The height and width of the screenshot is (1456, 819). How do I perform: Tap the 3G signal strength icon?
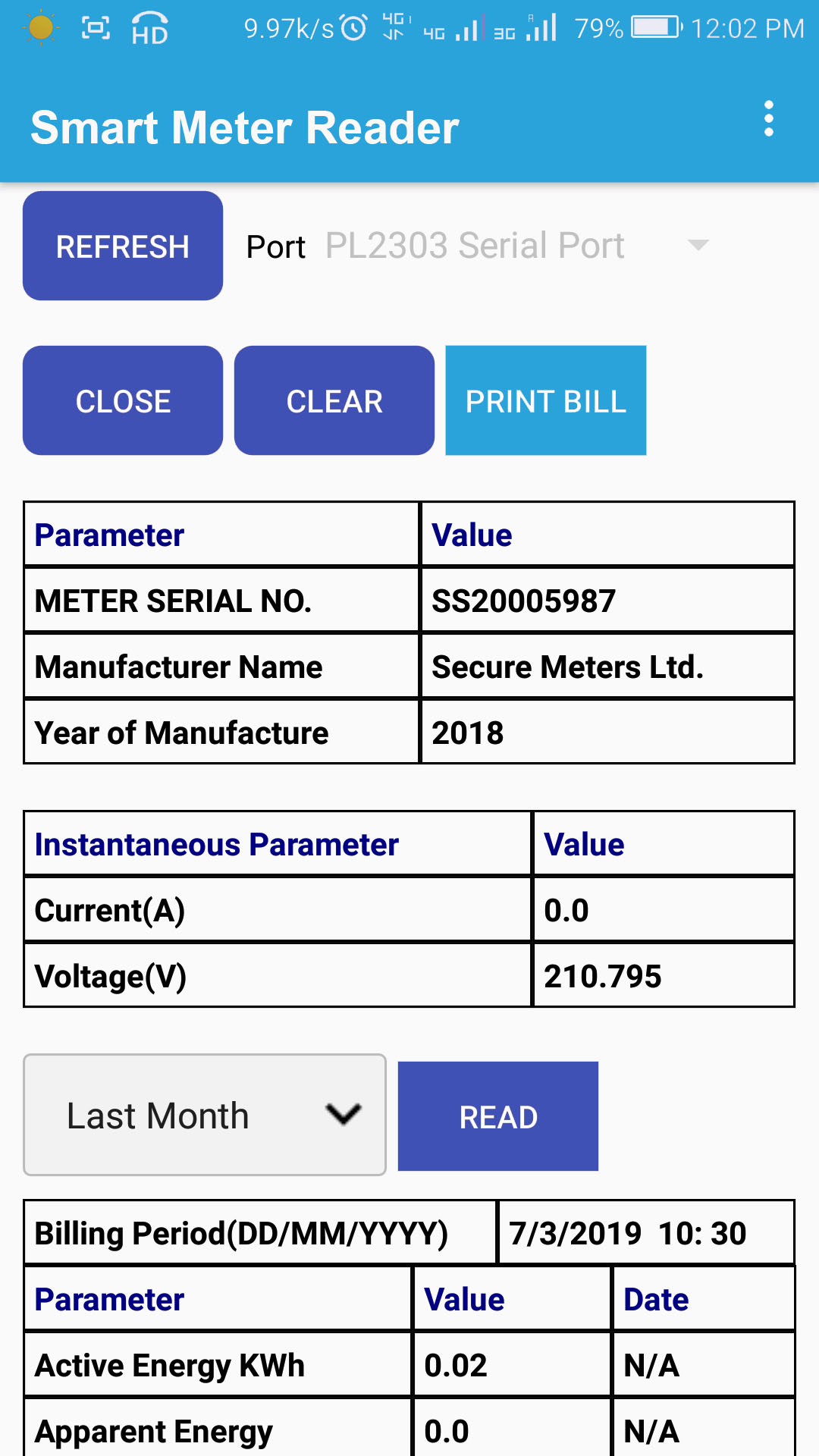click(x=526, y=29)
